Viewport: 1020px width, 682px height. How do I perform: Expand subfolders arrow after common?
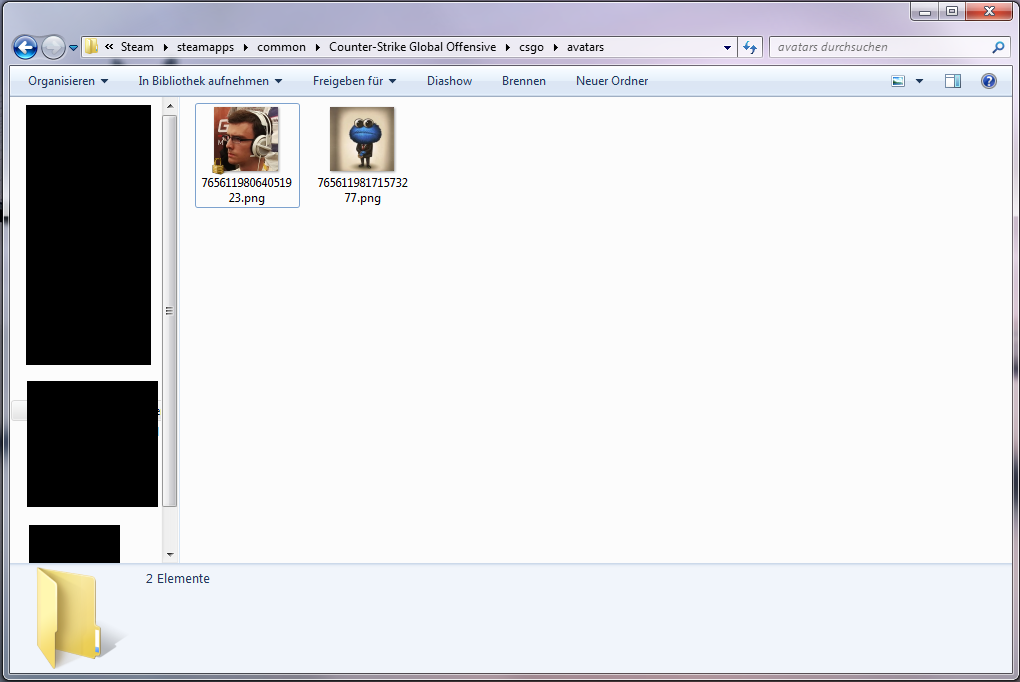pyautogui.click(x=318, y=48)
